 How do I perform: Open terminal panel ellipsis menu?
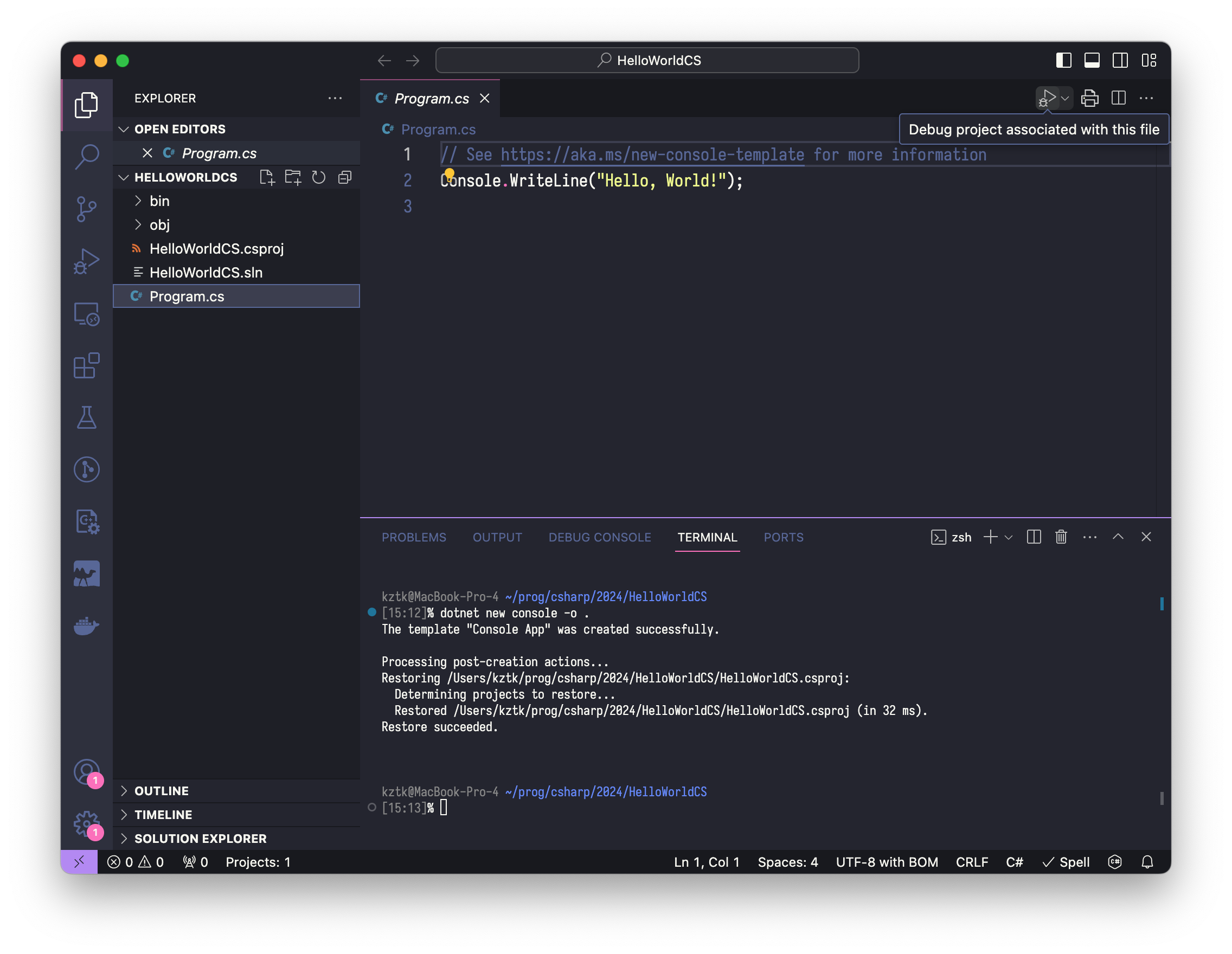pos(1090,537)
